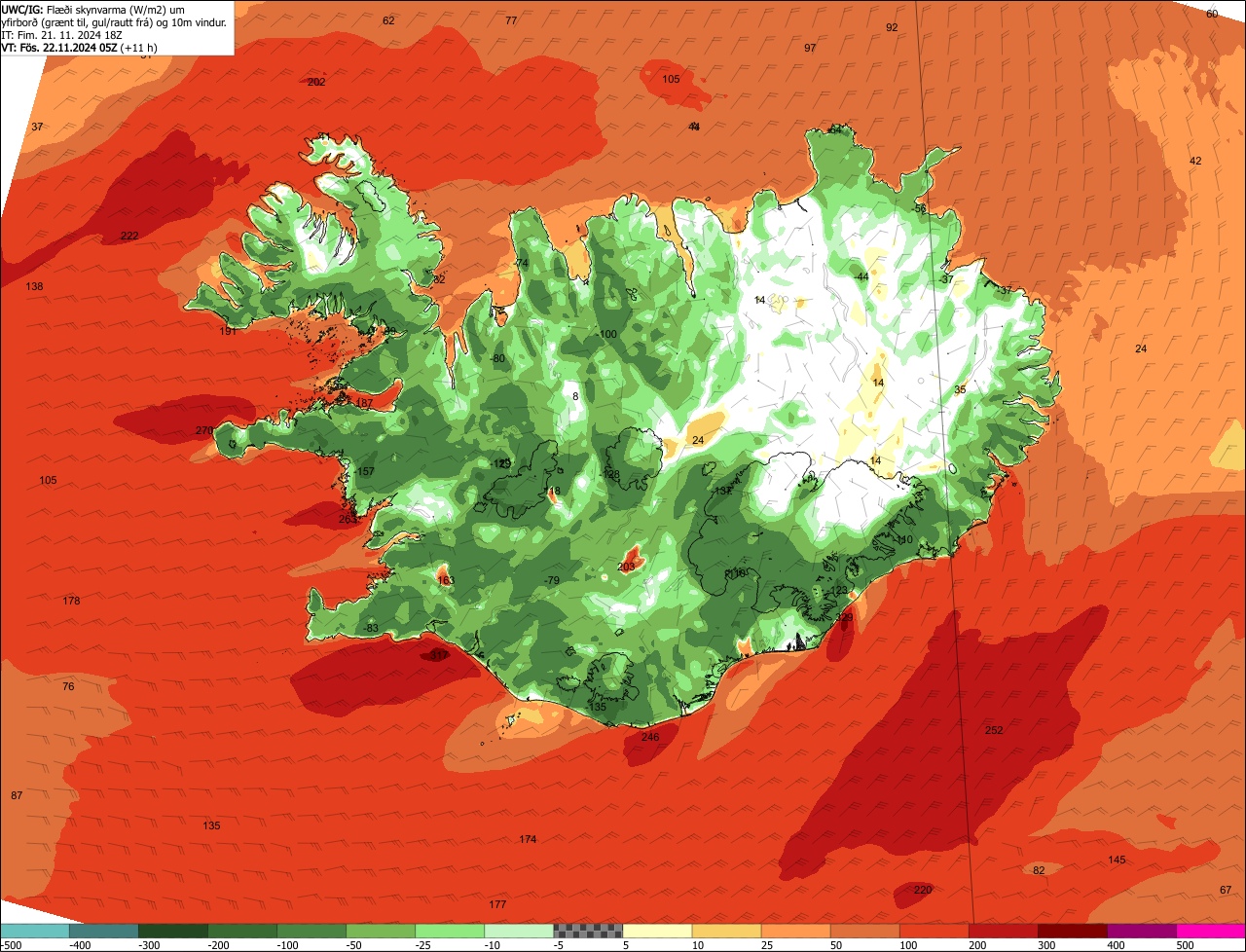
Task: Click the map value 177
Action: pos(497,904)
